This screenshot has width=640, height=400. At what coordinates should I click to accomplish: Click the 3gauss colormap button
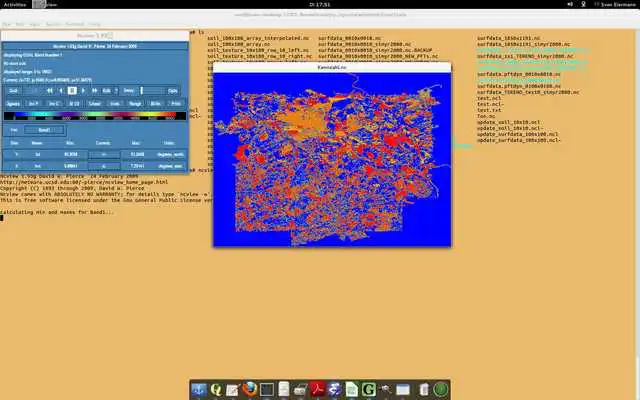(13, 104)
